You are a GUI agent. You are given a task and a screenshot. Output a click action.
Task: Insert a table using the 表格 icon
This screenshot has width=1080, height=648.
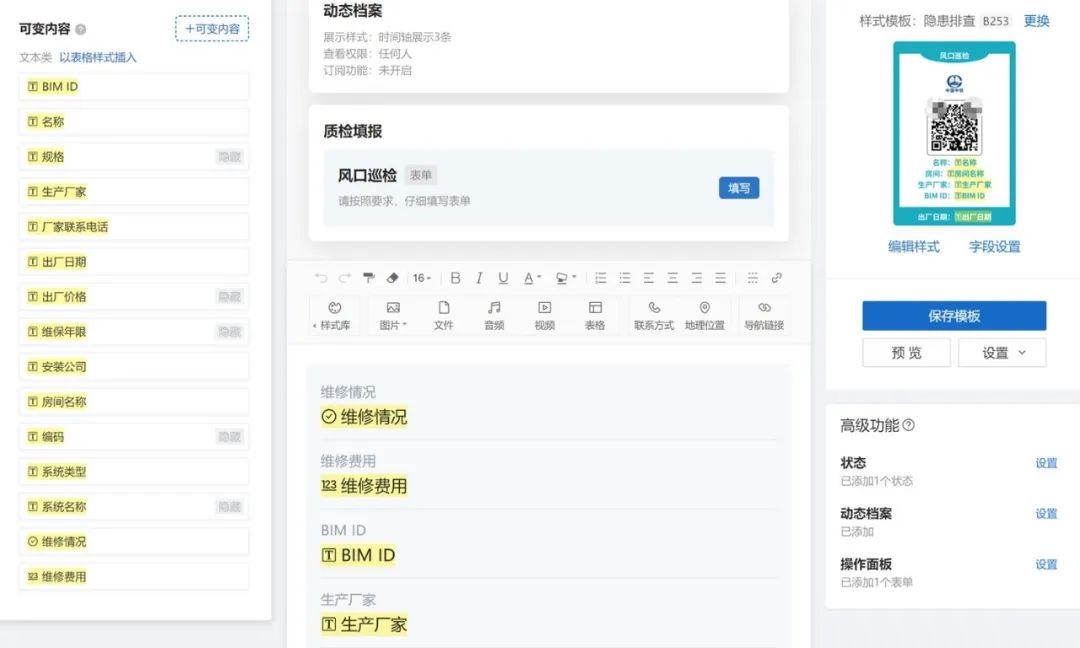[x=595, y=311]
